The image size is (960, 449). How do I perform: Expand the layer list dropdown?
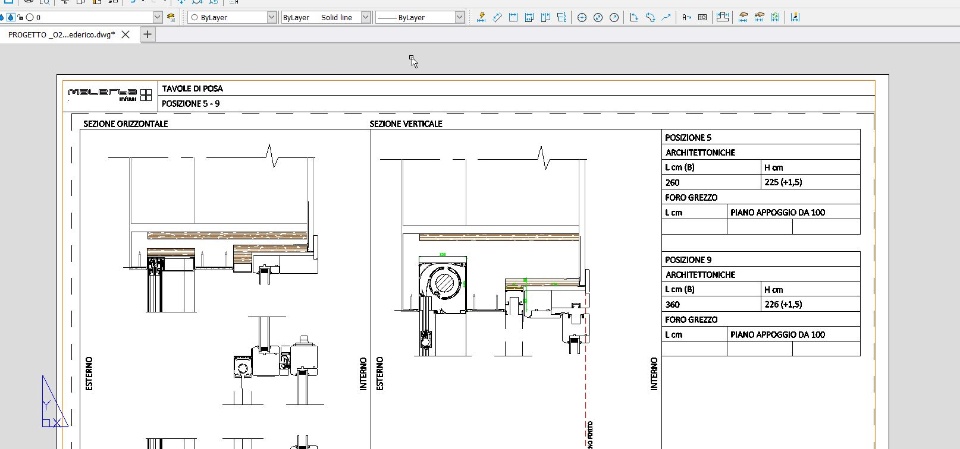(157, 17)
